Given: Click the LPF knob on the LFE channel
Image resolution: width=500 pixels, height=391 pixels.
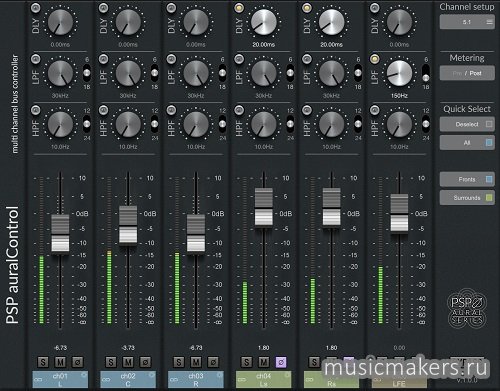Looking at the screenshot, I should (399, 73).
